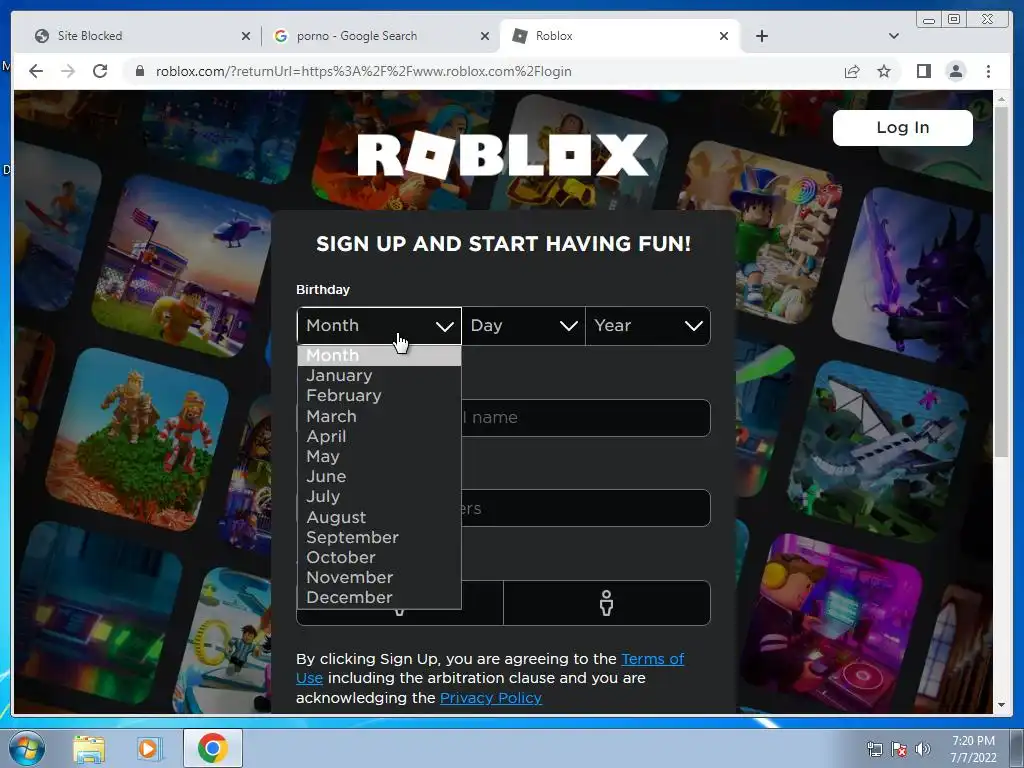Screen dimensions: 1024x768
Task: Click the Log In button
Action: [x=903, y=128]
